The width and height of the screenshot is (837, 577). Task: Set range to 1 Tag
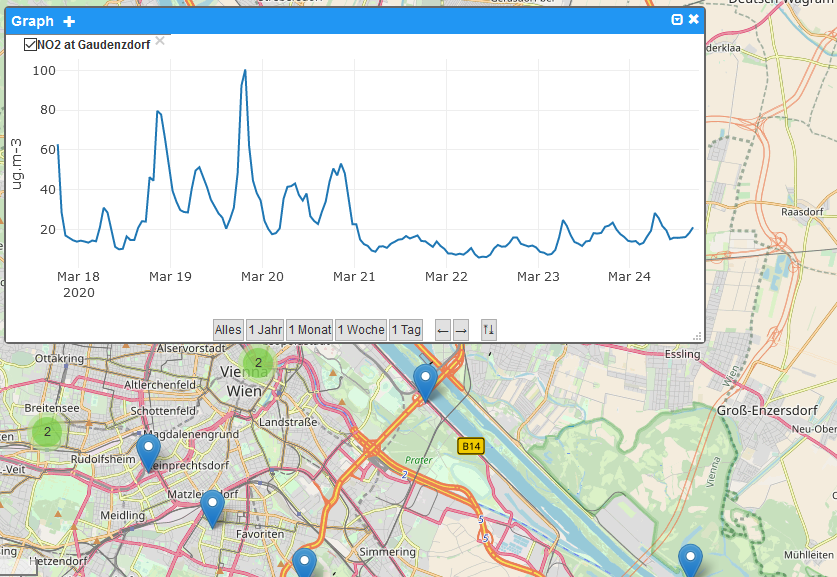[x=406, y=330]
